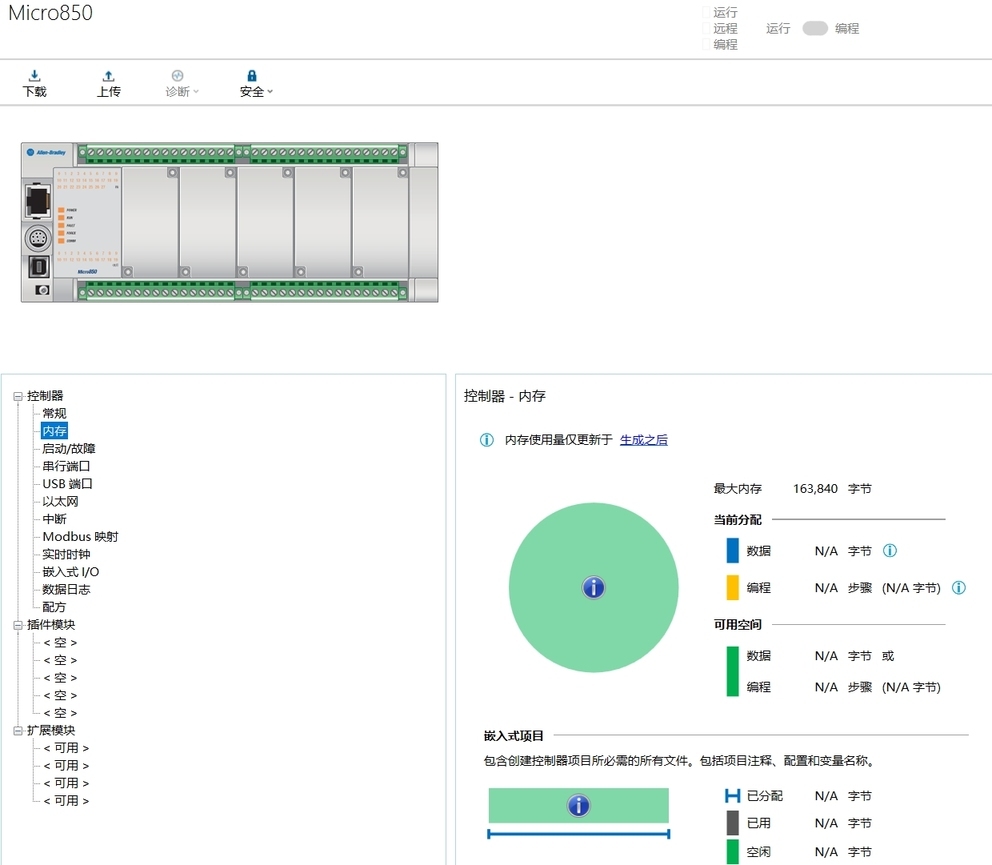Tick the 远程 status checkbox
992x865 pixels.
(707, 28)
